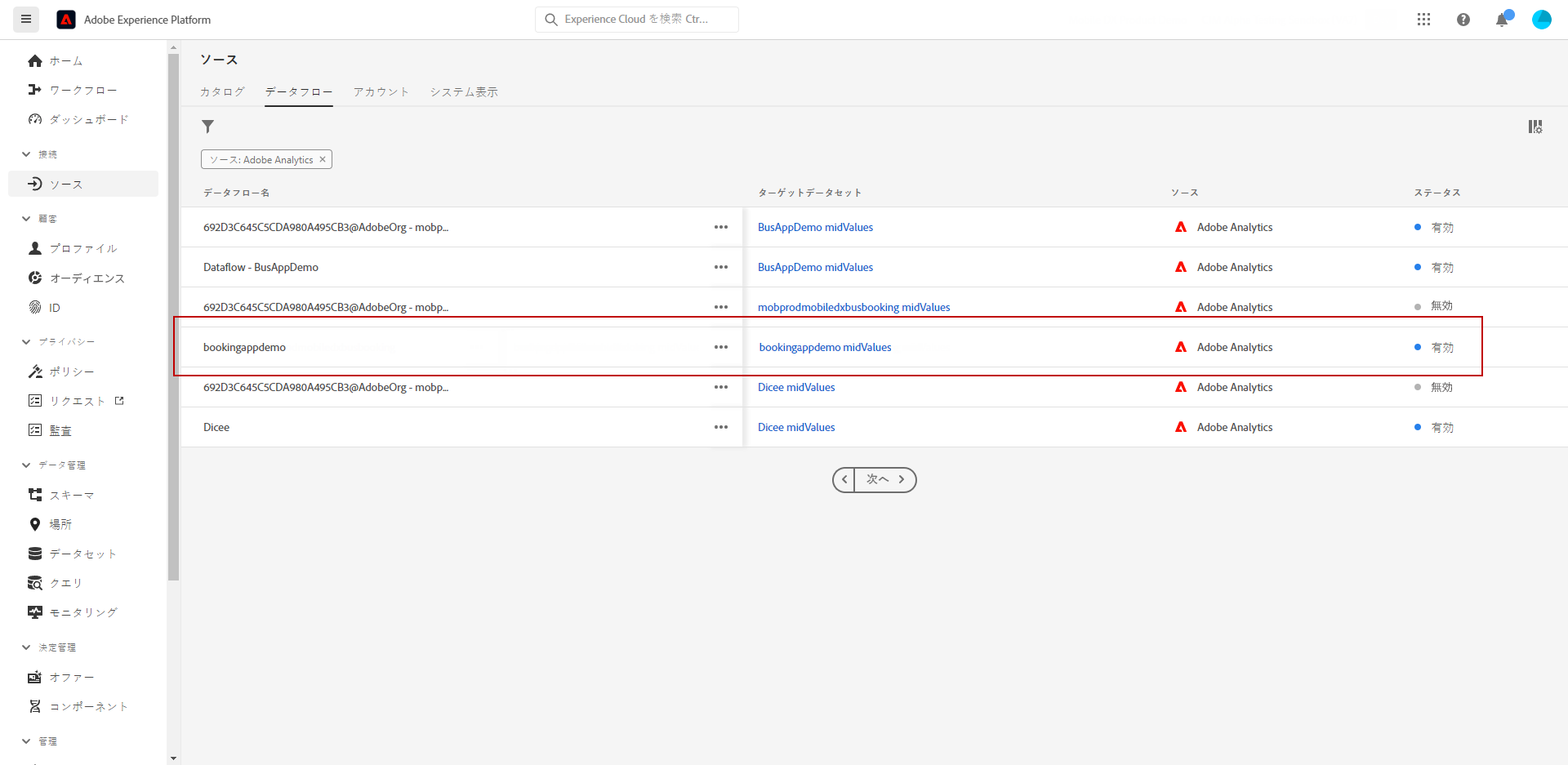Open the hamburger navigation menu
This screenshot has width=1568, height=765.
26,20
